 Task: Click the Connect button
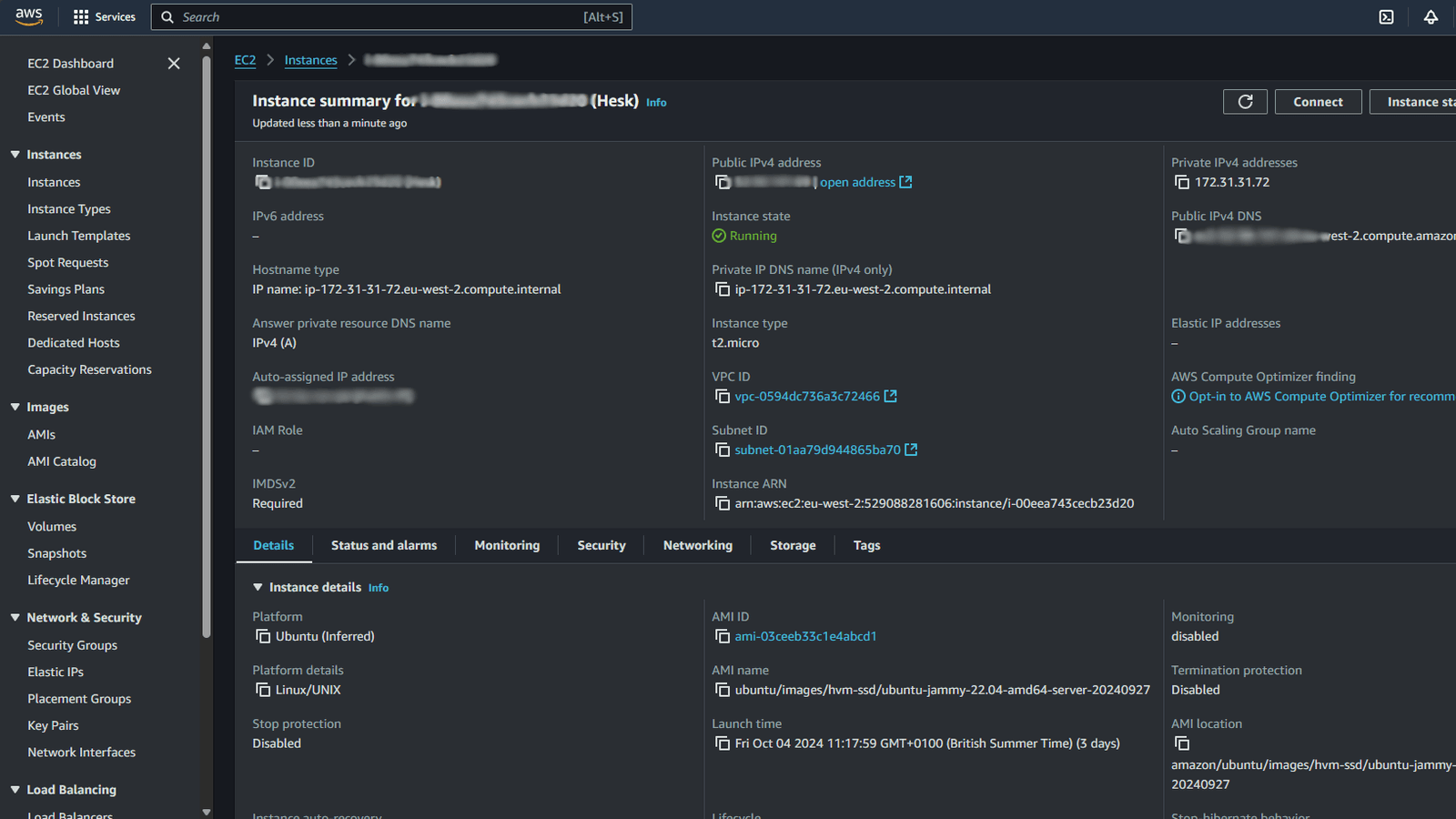click(x=1318, y=101)
